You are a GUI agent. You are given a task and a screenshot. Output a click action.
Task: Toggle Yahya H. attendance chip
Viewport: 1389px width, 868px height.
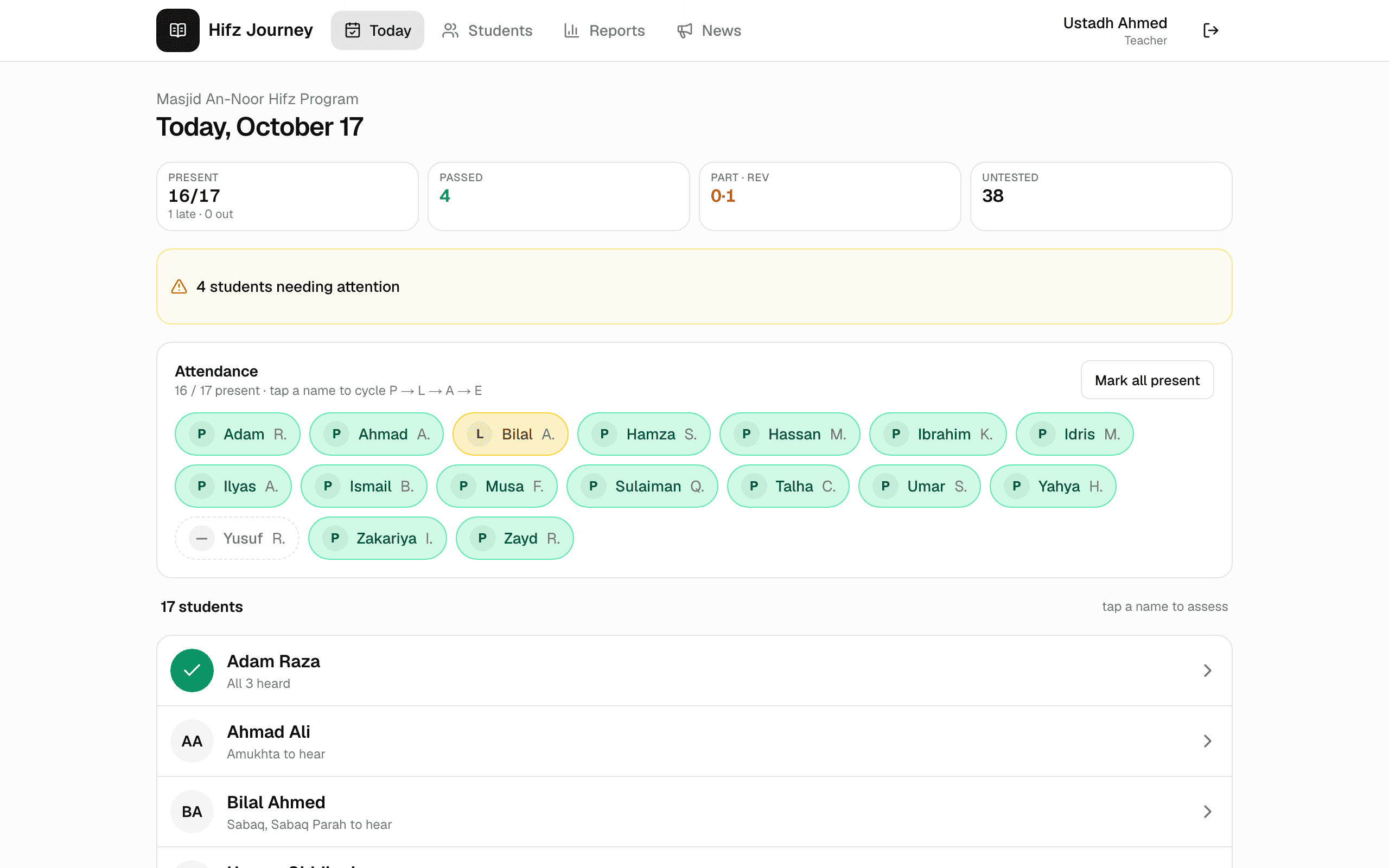pos(1053,486)
